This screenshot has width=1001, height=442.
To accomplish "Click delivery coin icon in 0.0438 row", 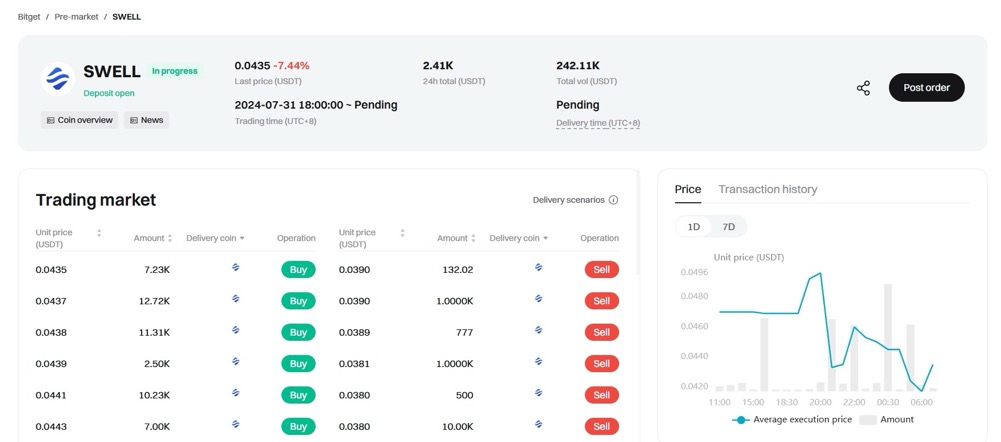I will coord(236,330).
